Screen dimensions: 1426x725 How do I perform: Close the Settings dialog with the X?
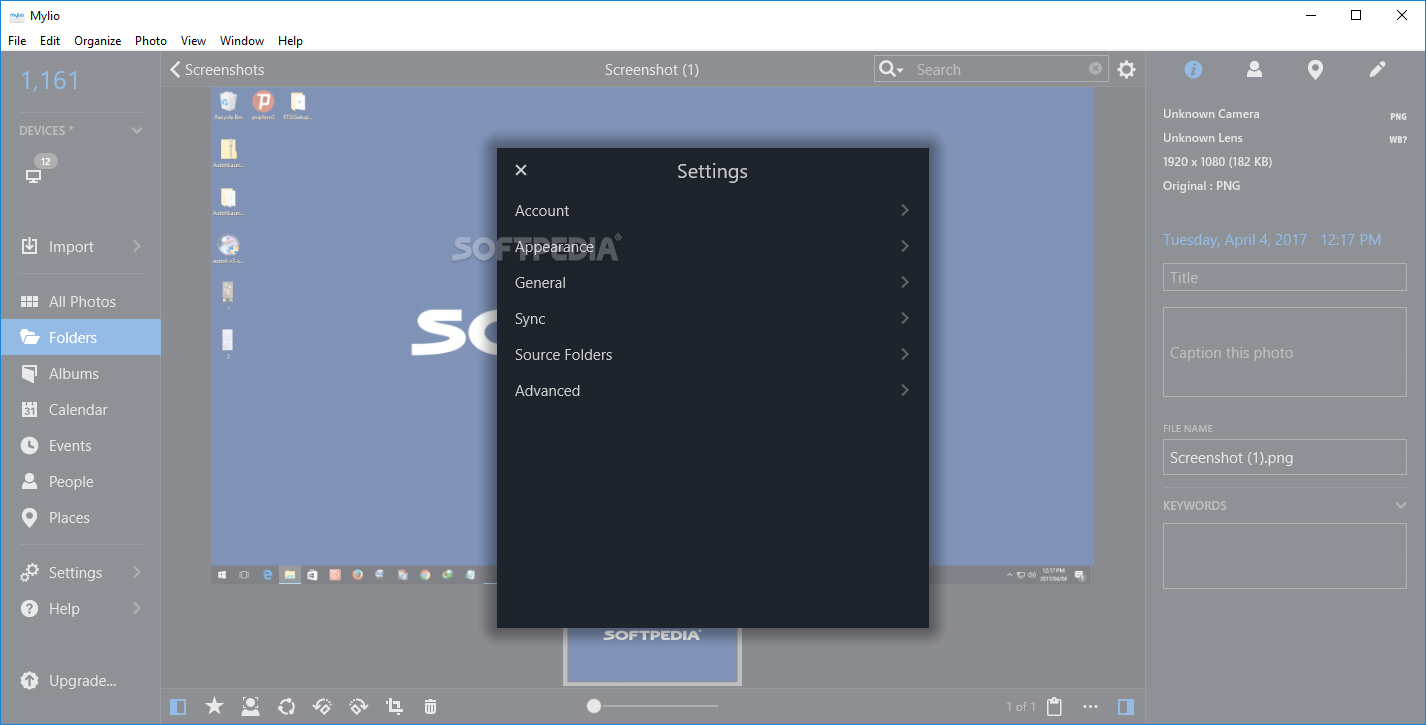click(521, 171)
